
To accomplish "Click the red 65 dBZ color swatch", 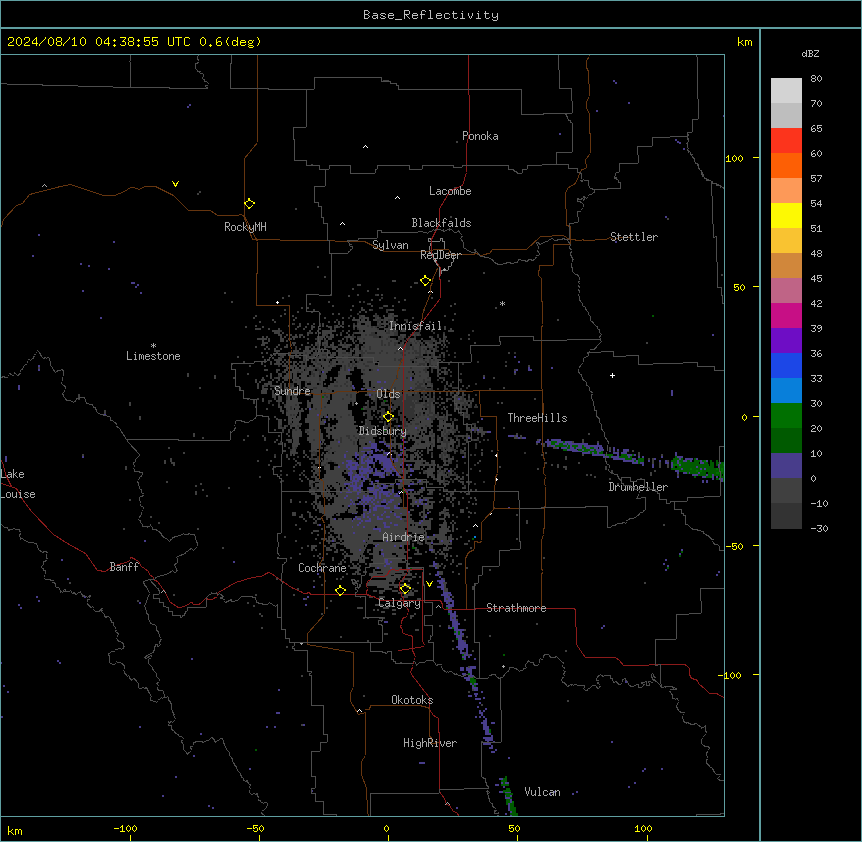I will 786,140.
